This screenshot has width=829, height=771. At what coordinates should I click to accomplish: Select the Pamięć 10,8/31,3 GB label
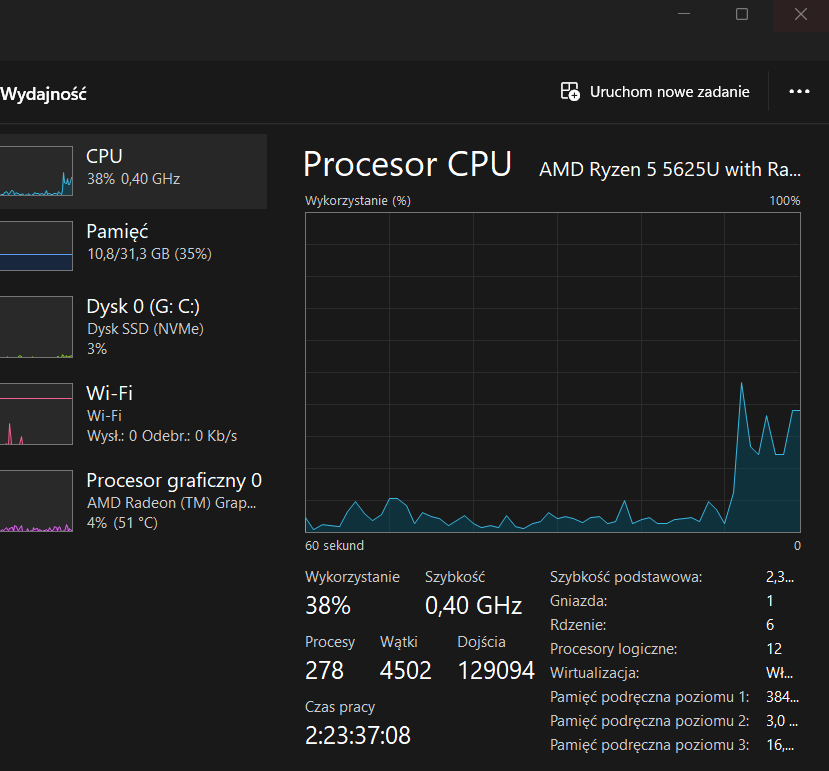(149, 243)
